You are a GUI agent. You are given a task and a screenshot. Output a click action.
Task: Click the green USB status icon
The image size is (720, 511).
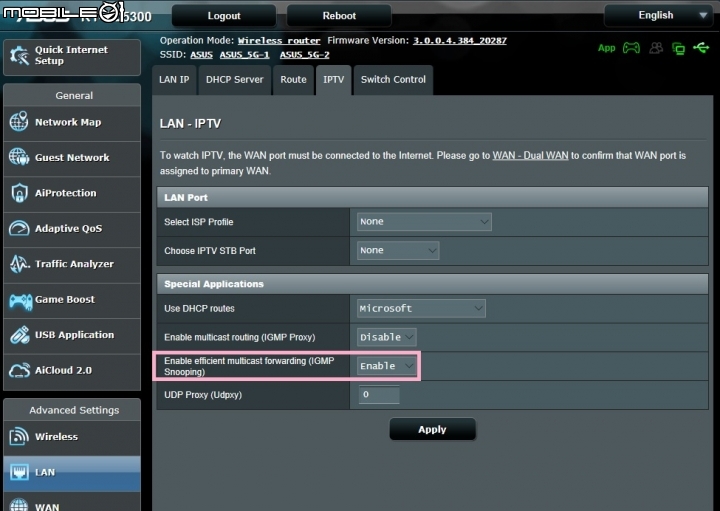(x=701, y=47)
